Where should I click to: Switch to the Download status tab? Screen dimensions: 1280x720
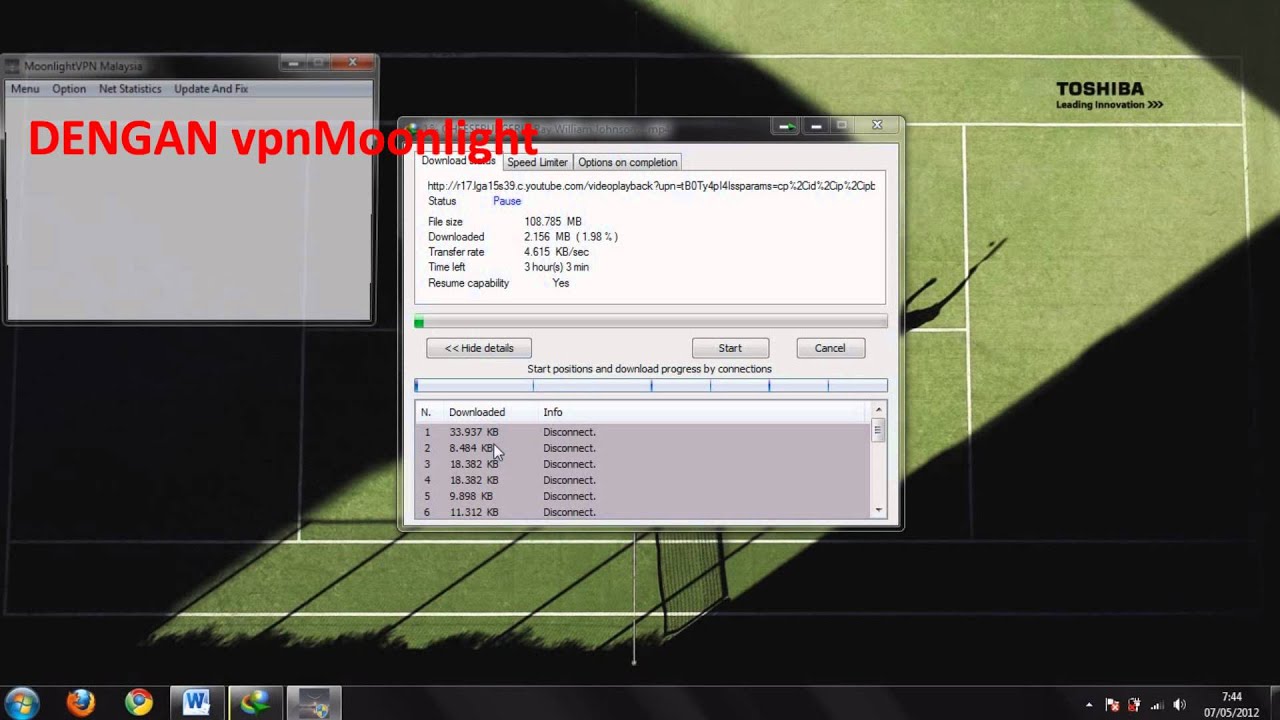pos(459,161)
